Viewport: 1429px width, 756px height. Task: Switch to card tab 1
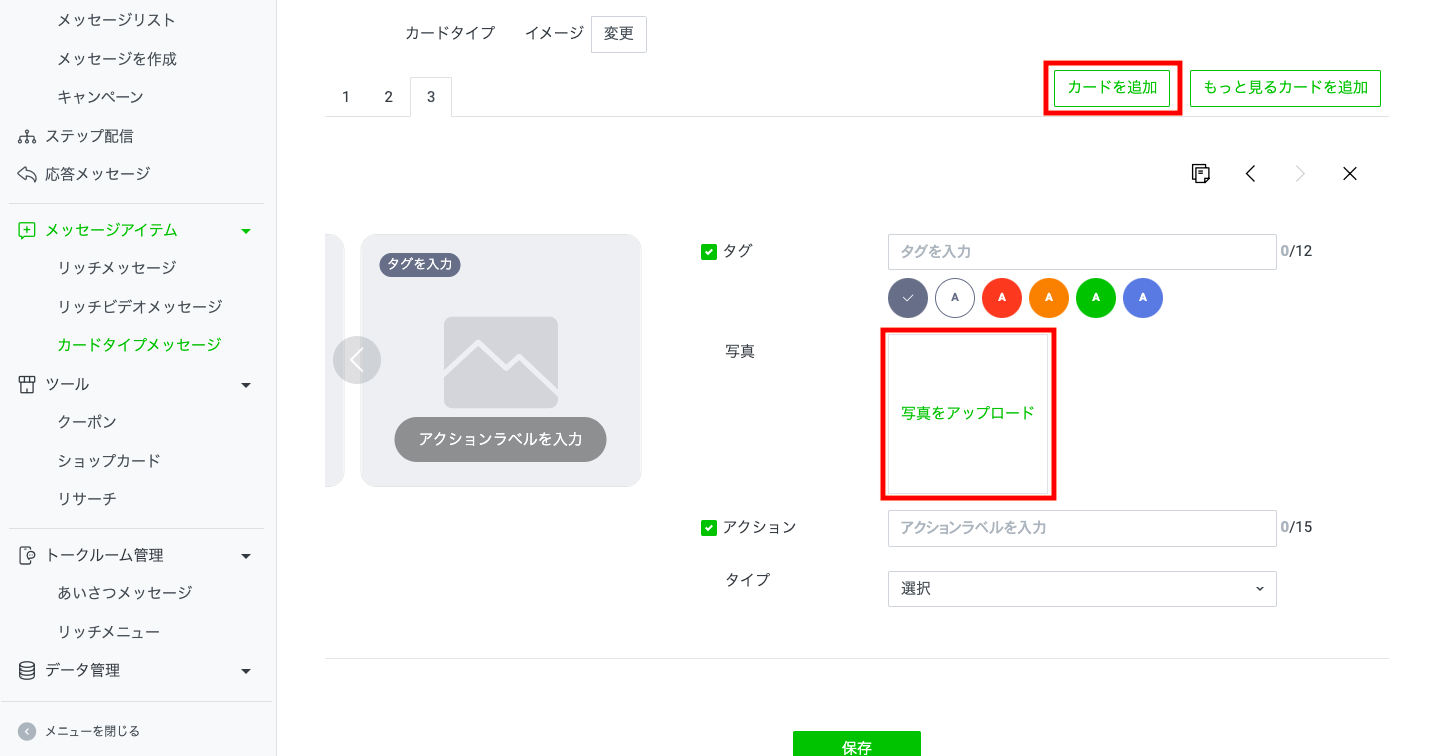coord(346,97)
